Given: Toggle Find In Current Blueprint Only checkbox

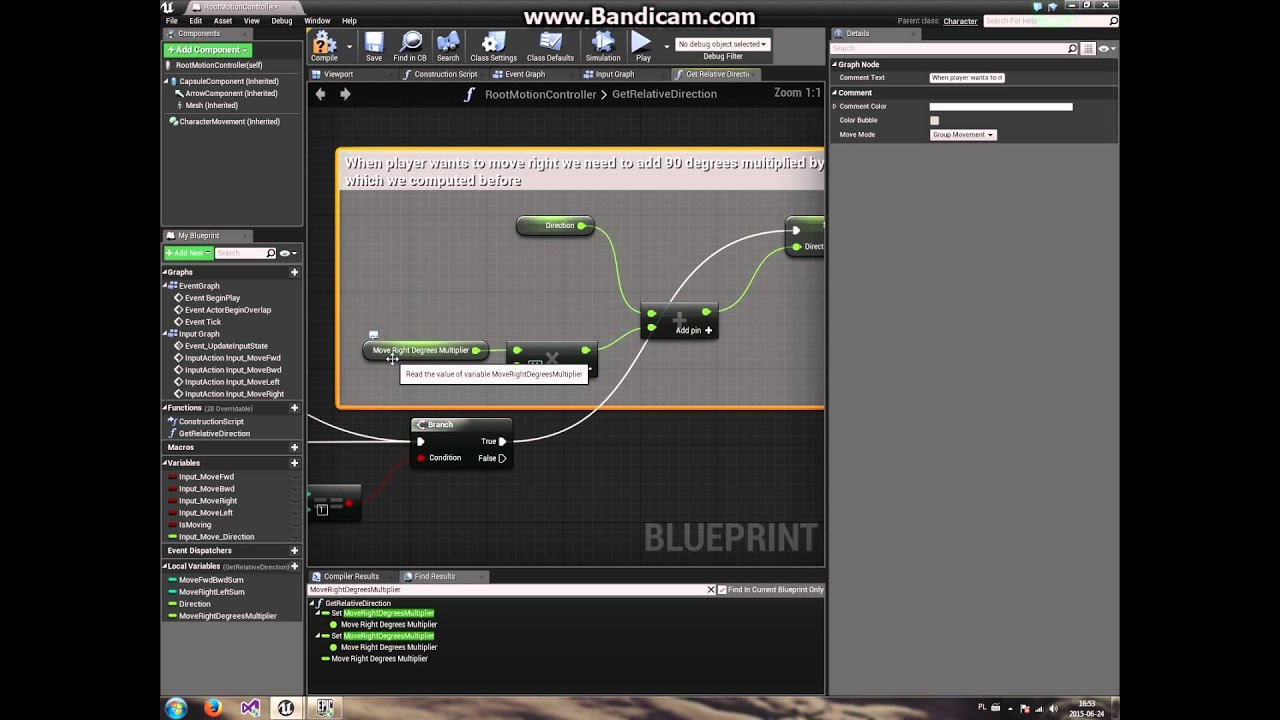Looking at the screenshot, I should point(722,590).
